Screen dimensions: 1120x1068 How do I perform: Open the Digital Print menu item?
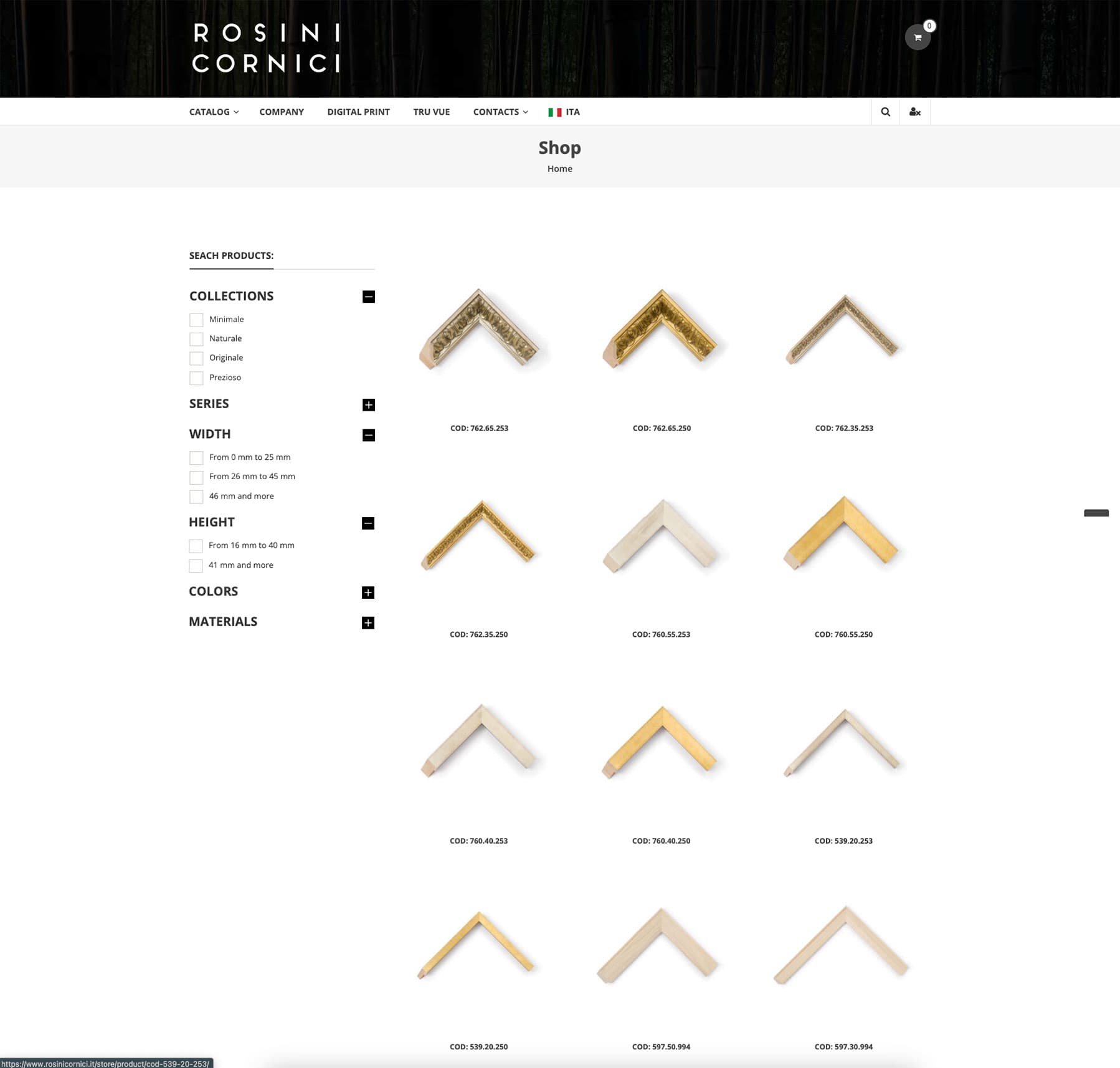point(358,112)
